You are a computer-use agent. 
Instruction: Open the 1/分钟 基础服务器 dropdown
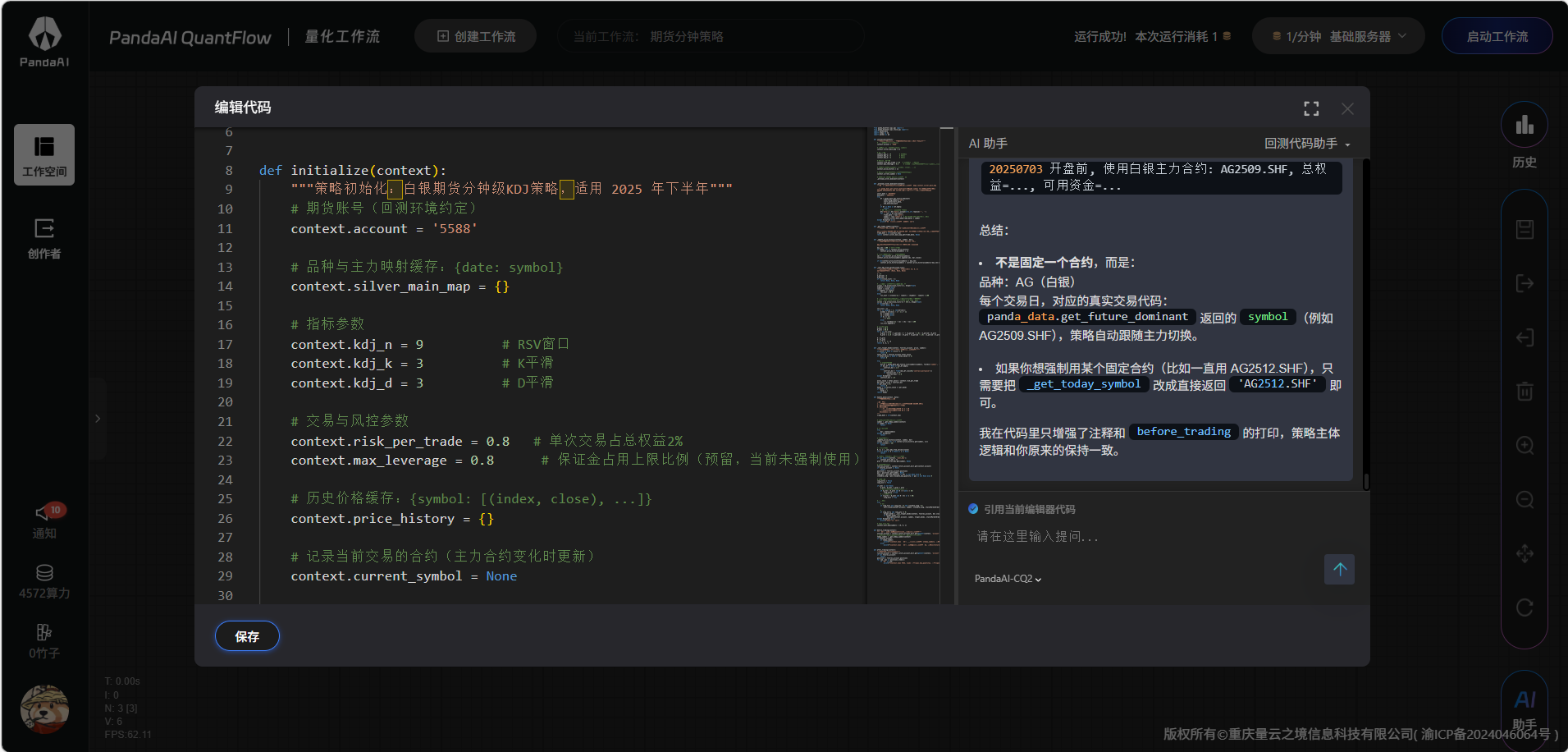[x=1338, y=36]
